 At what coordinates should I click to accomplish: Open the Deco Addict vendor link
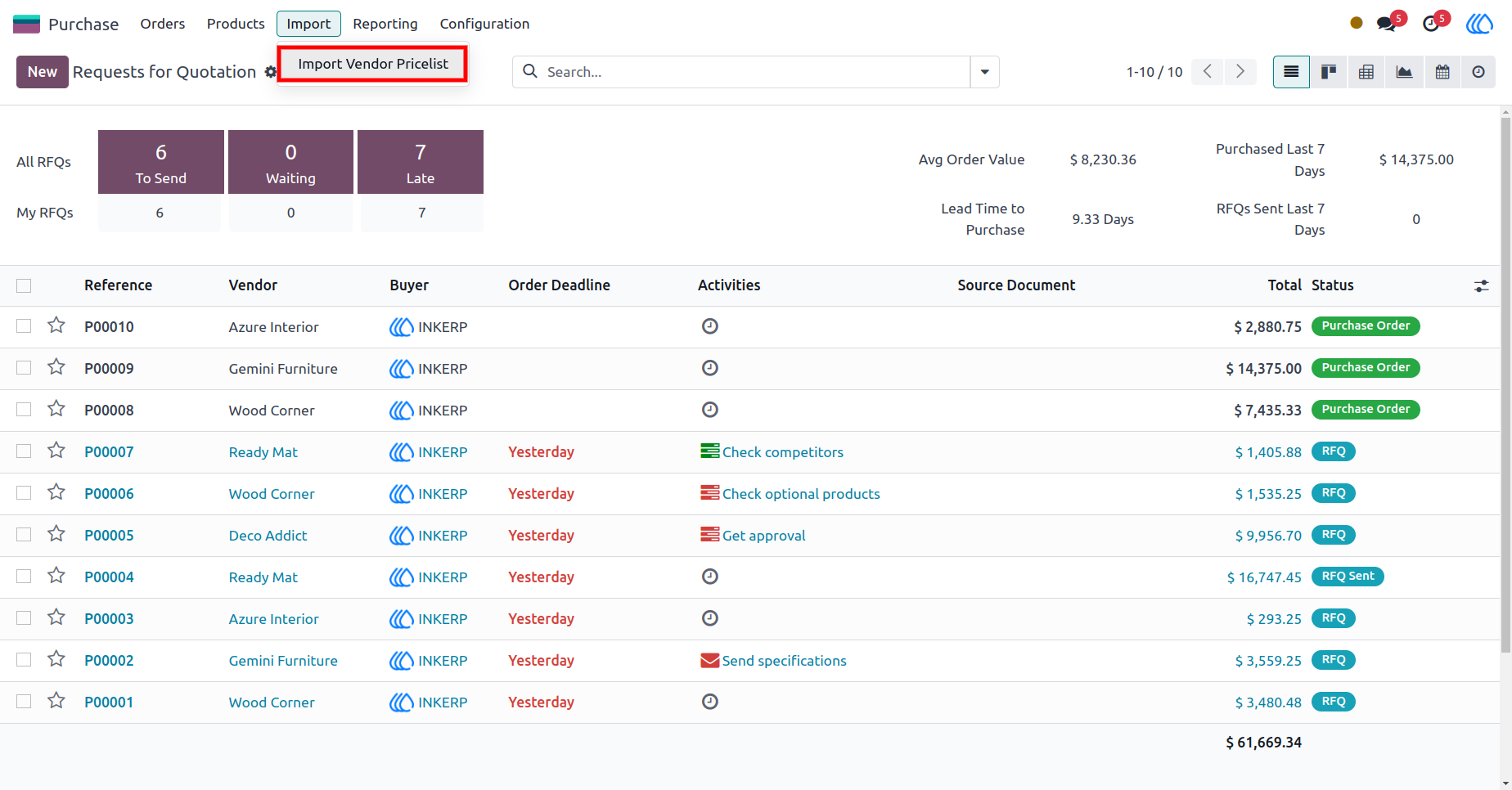(268, 536)
